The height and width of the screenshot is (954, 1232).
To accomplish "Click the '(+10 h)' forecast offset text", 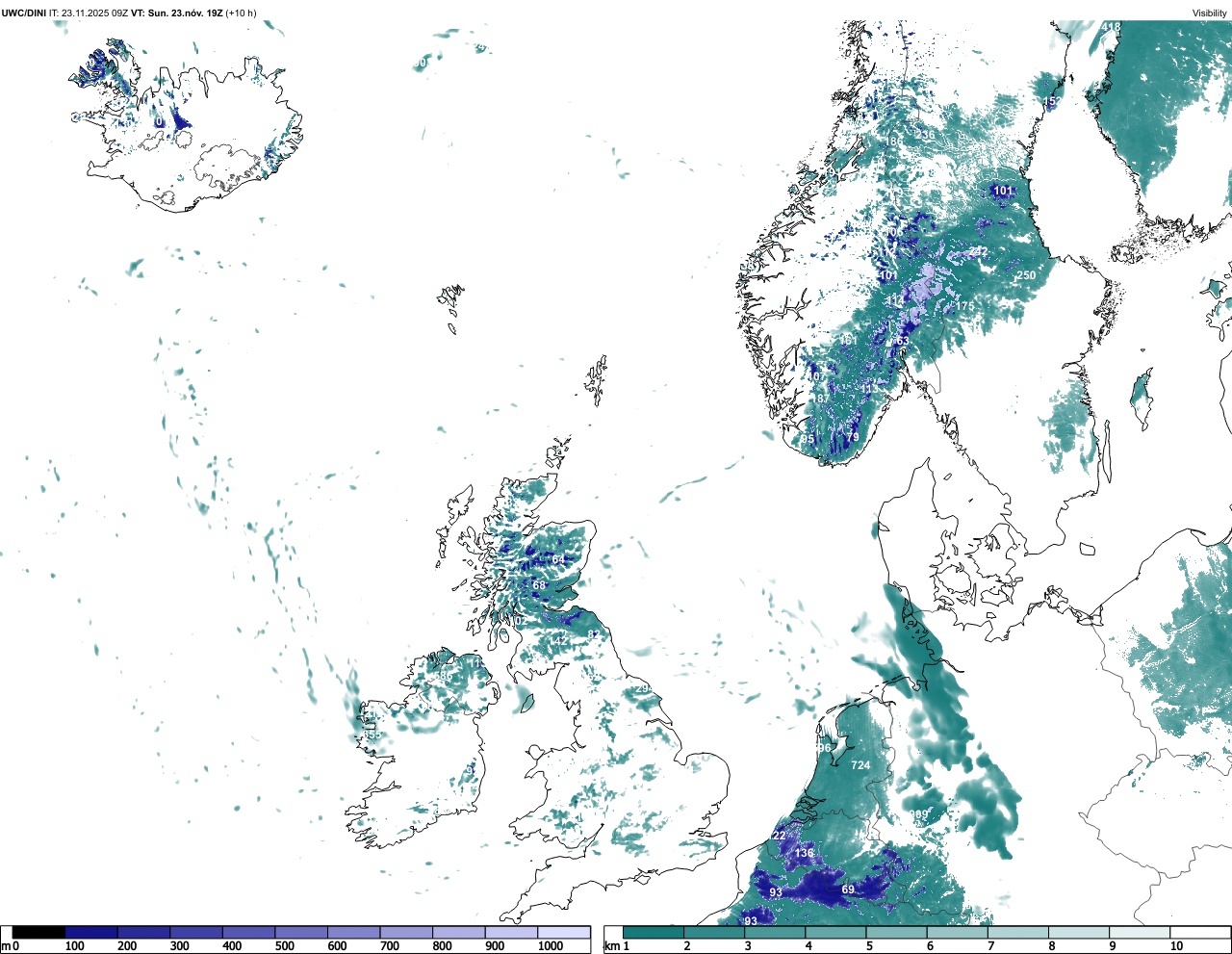I will click(x=241, y=13).
